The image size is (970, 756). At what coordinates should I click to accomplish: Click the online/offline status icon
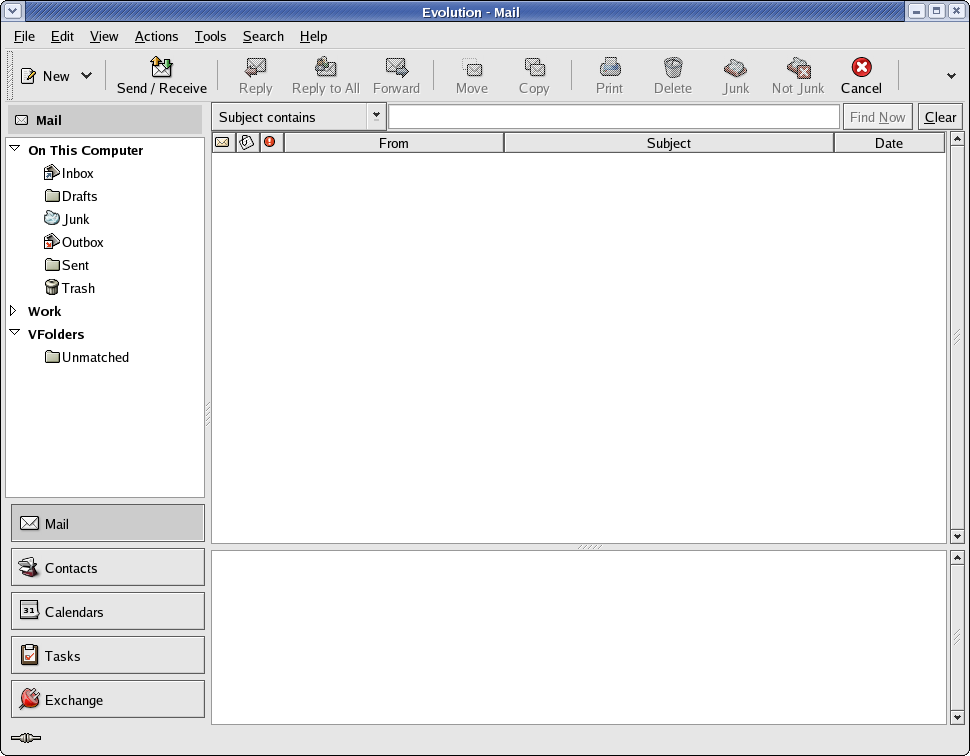(26, 739)
